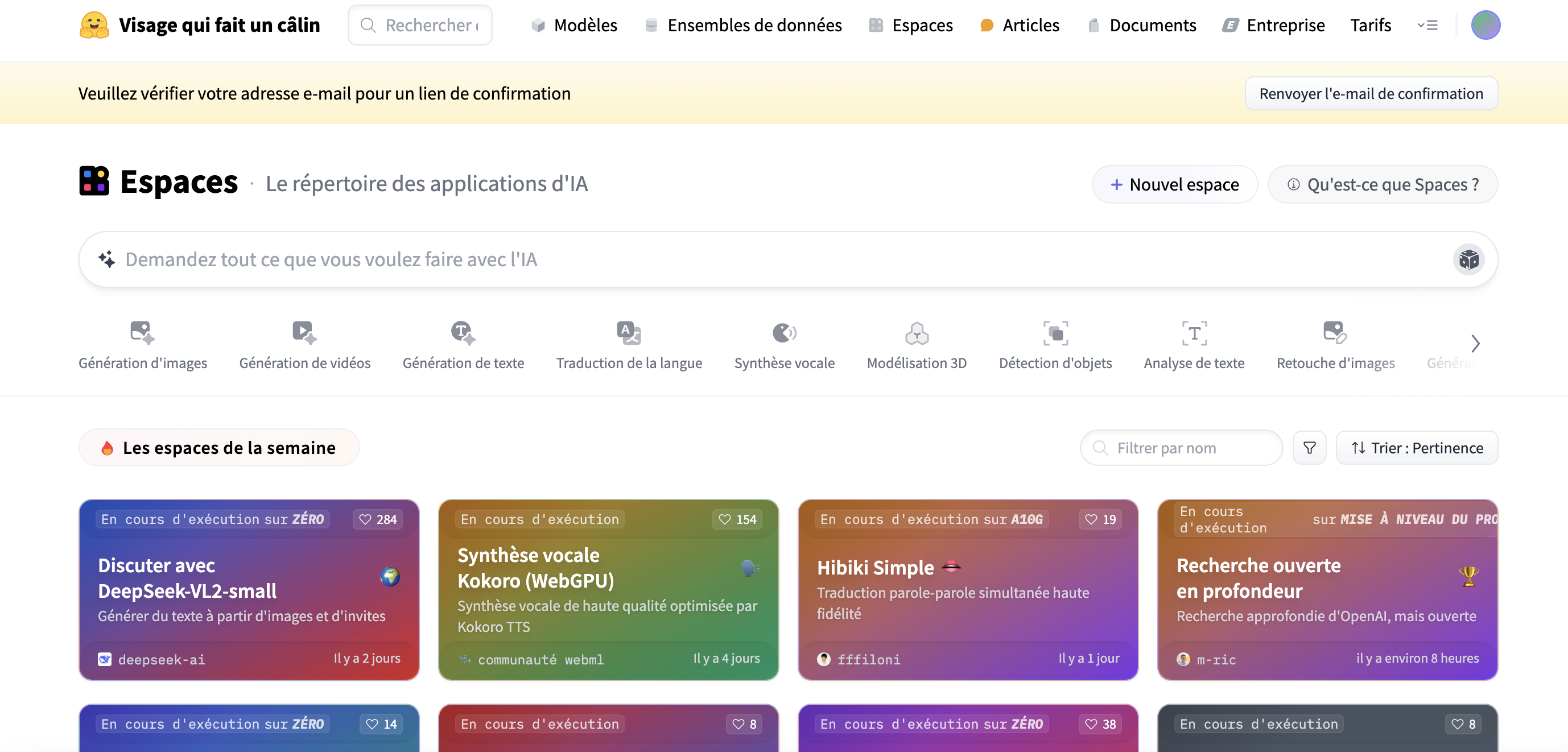Click 'Il y a 2 jours' timestamp

(x=366, y=658)
